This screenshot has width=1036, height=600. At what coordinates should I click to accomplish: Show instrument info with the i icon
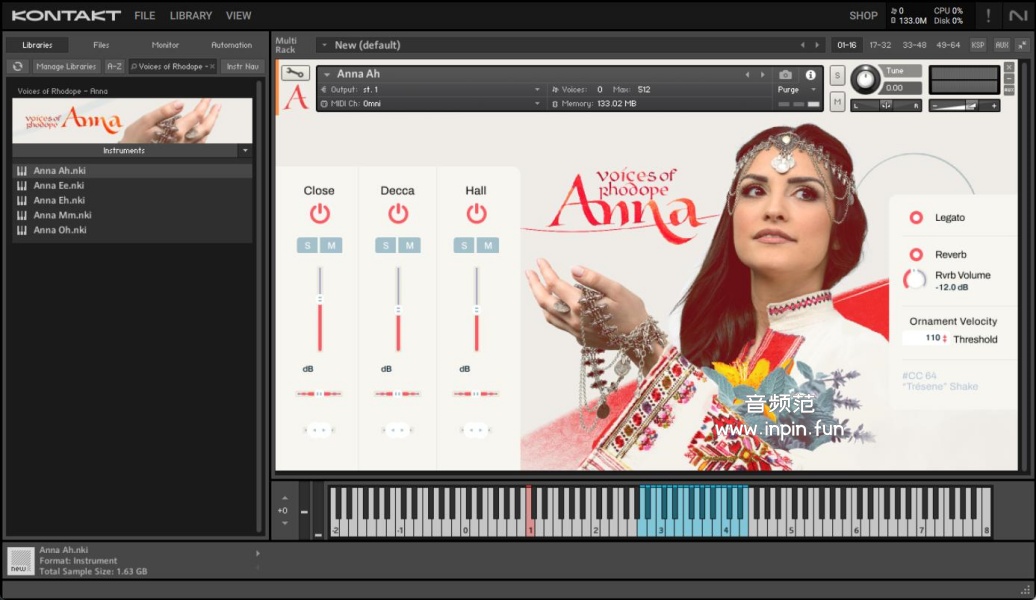(810, 75)
